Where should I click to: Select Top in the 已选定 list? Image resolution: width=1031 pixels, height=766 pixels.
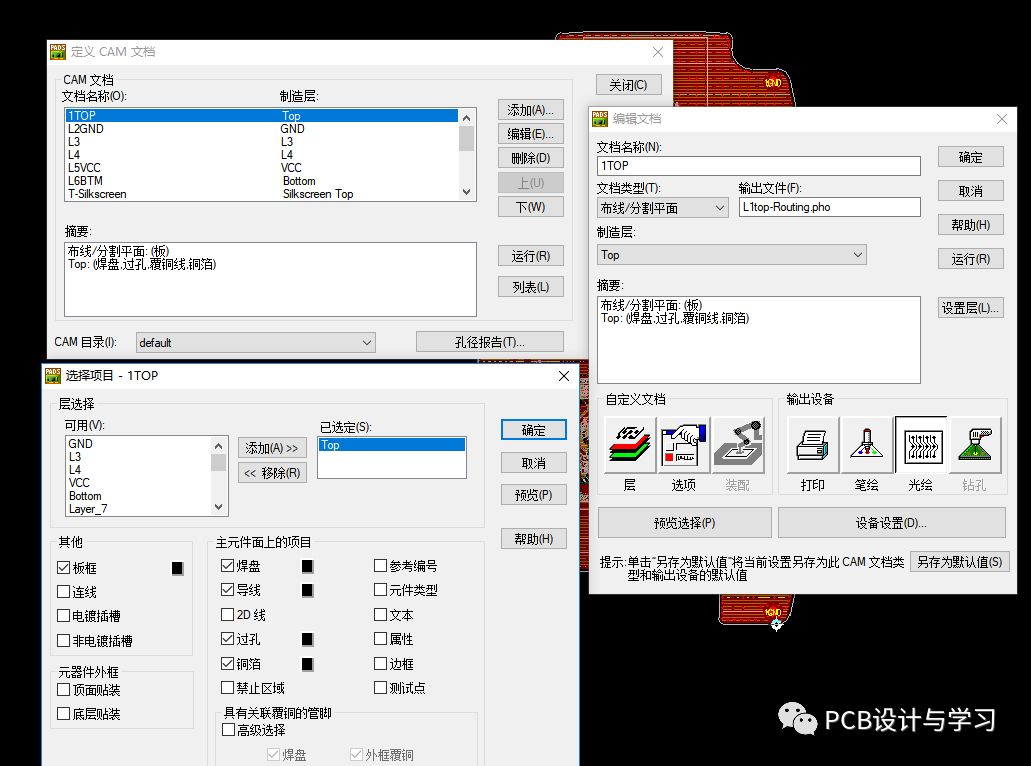click(x=392, y=445)
